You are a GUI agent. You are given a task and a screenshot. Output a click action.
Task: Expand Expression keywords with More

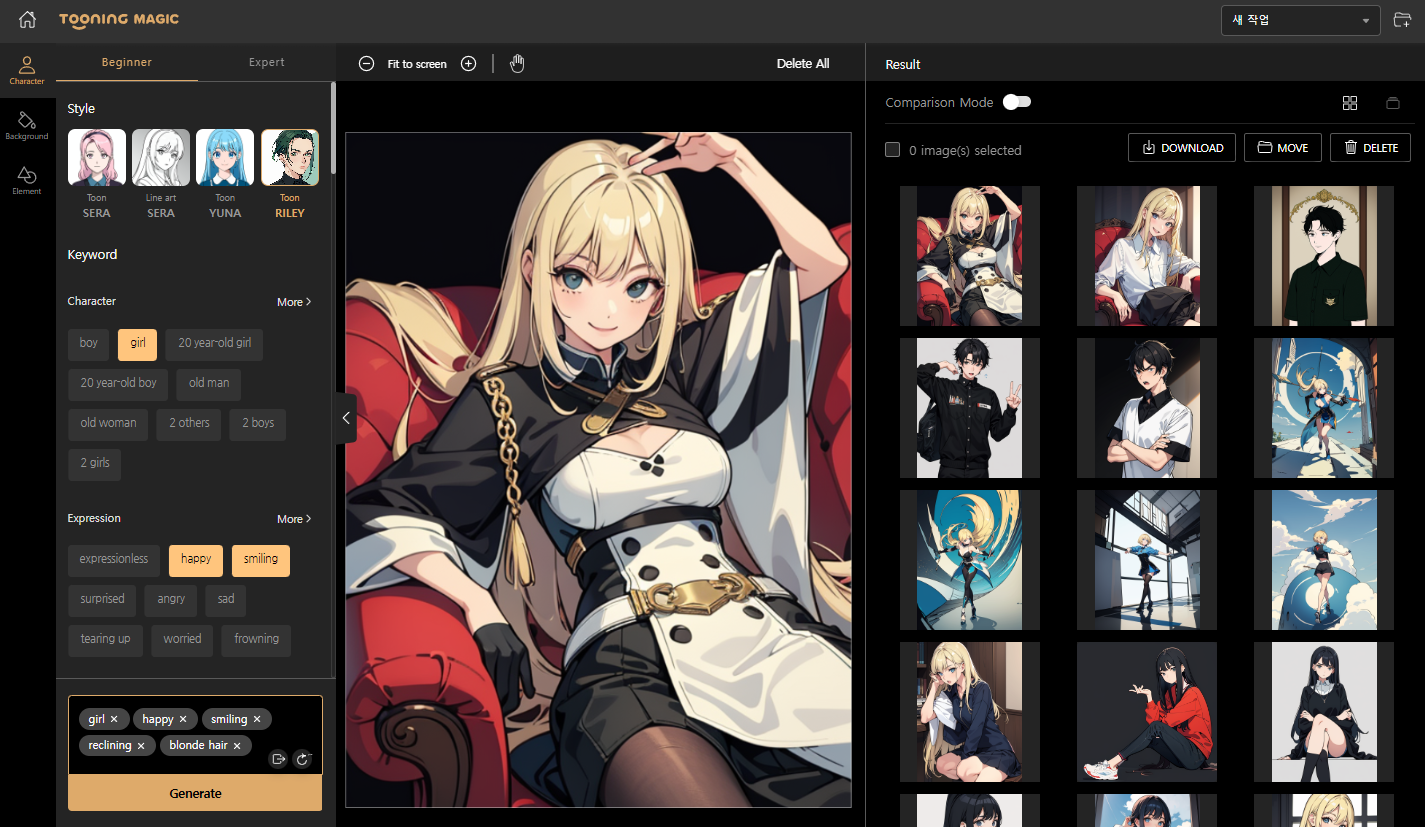pos(294,519)
